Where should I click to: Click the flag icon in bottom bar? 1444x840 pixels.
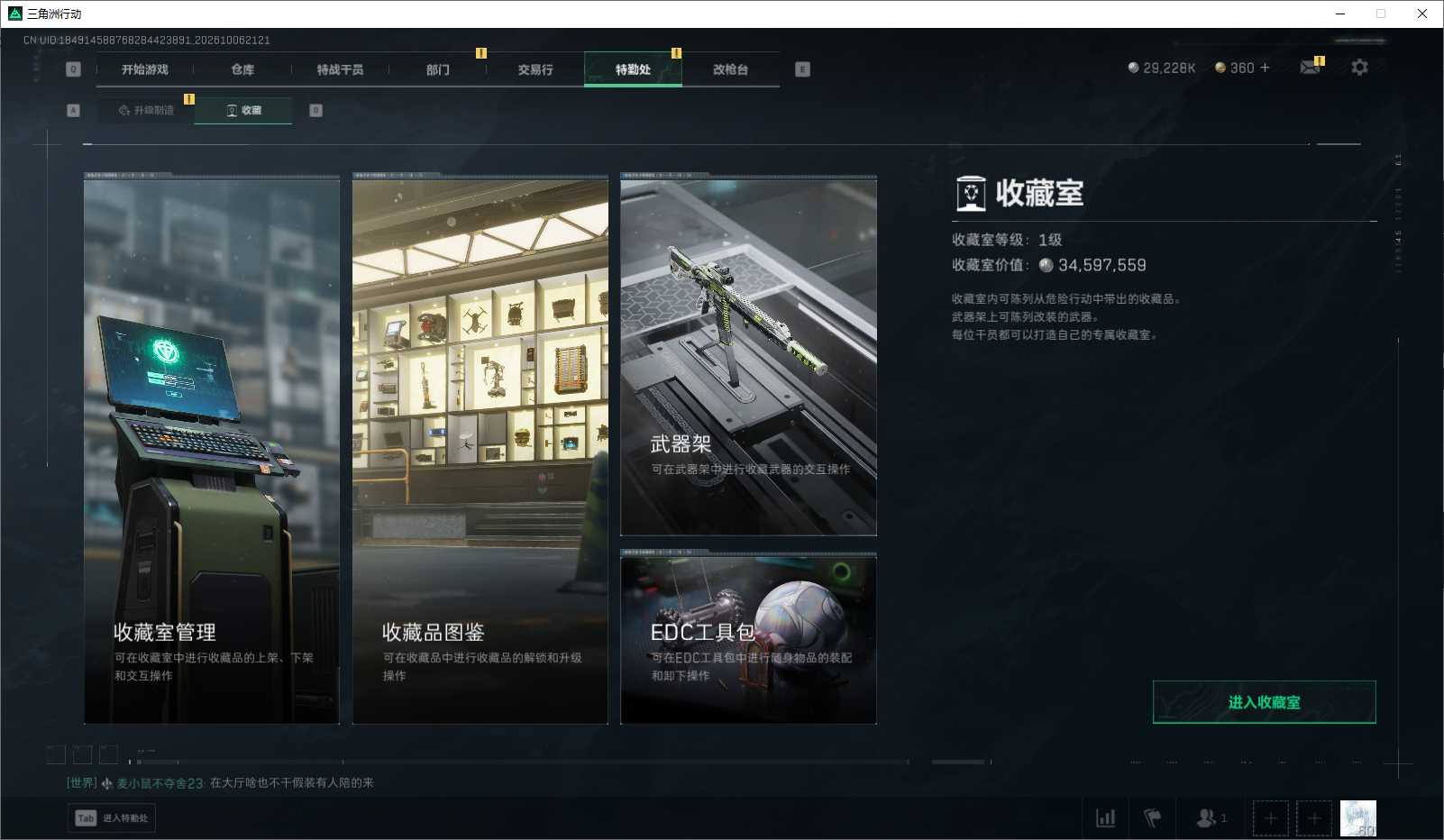(x=1152, y=818)
